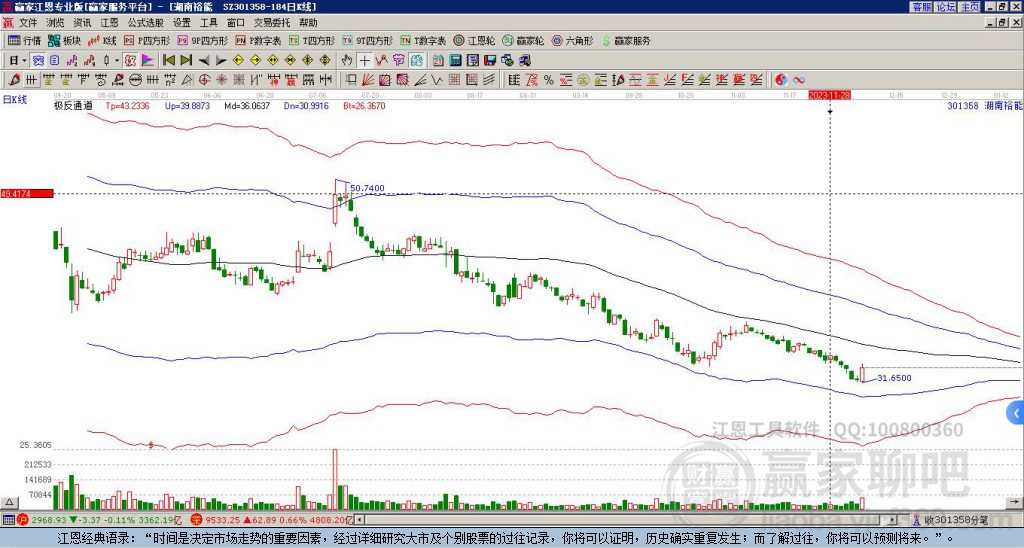Open the T四方形 tool

pyautogui.click(x=312, y=40)
